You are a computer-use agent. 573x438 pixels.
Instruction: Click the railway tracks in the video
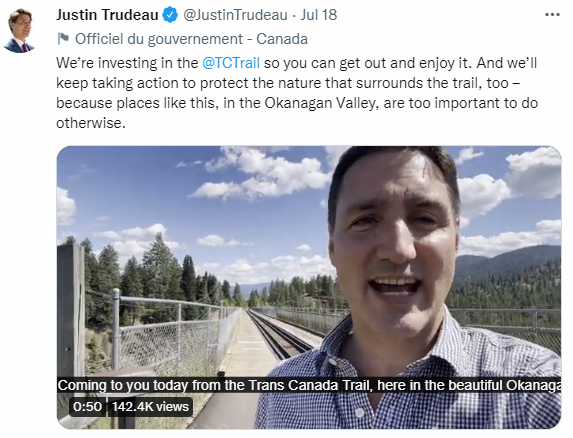[278, 334]
